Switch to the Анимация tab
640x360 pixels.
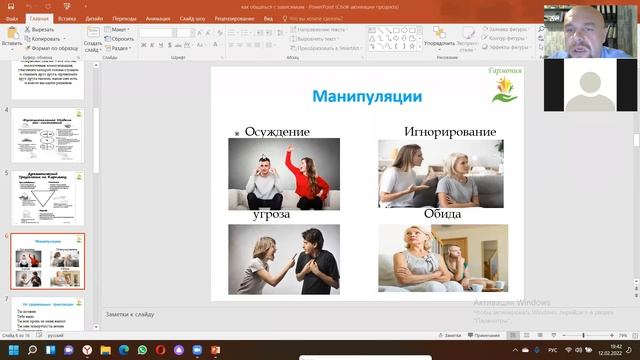158,19
